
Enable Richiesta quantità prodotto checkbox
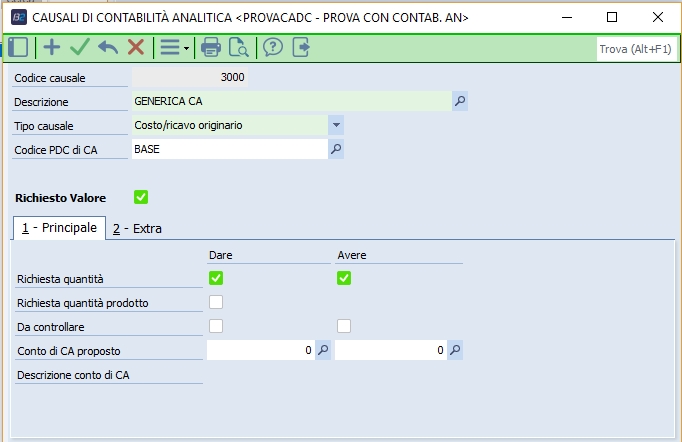[x=216, y=302]
